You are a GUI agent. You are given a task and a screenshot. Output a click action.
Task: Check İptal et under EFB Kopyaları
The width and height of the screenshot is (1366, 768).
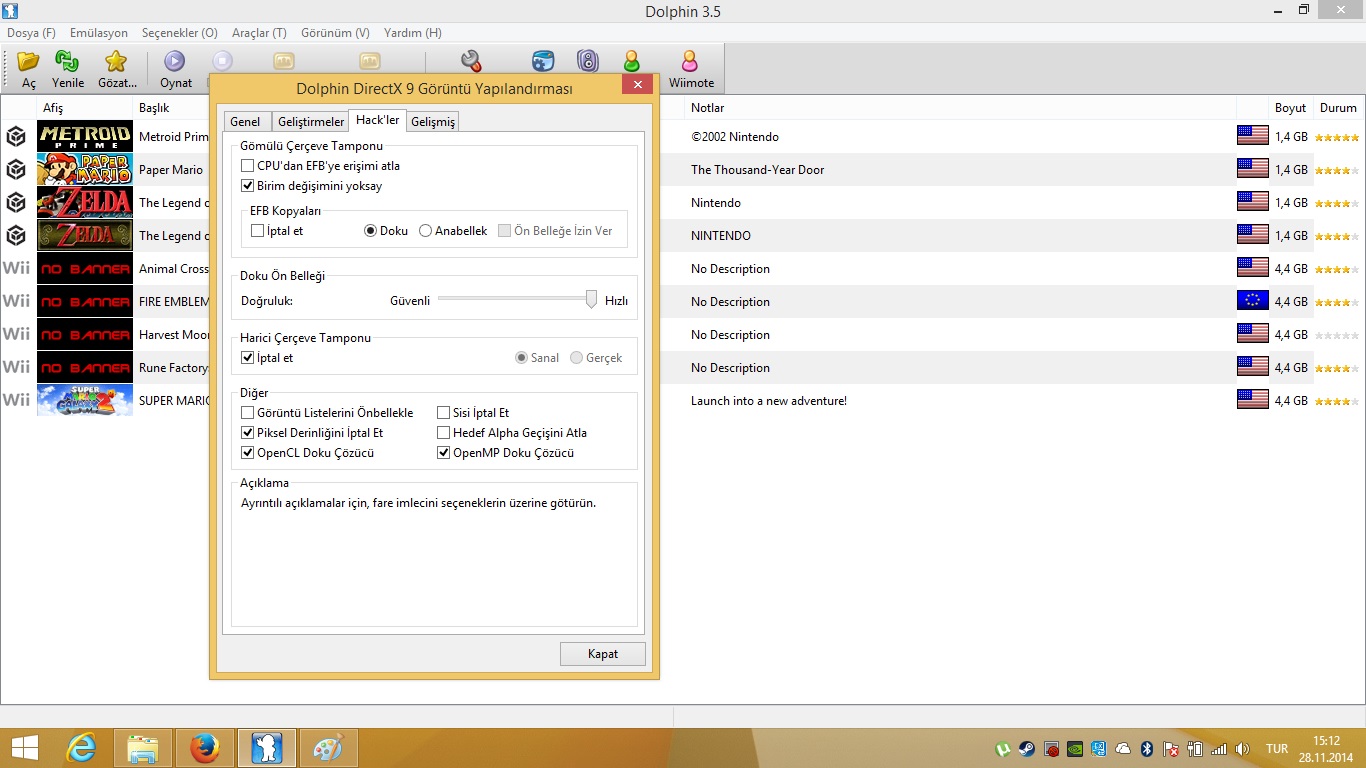pyautogui.click(x=257, y=231)
